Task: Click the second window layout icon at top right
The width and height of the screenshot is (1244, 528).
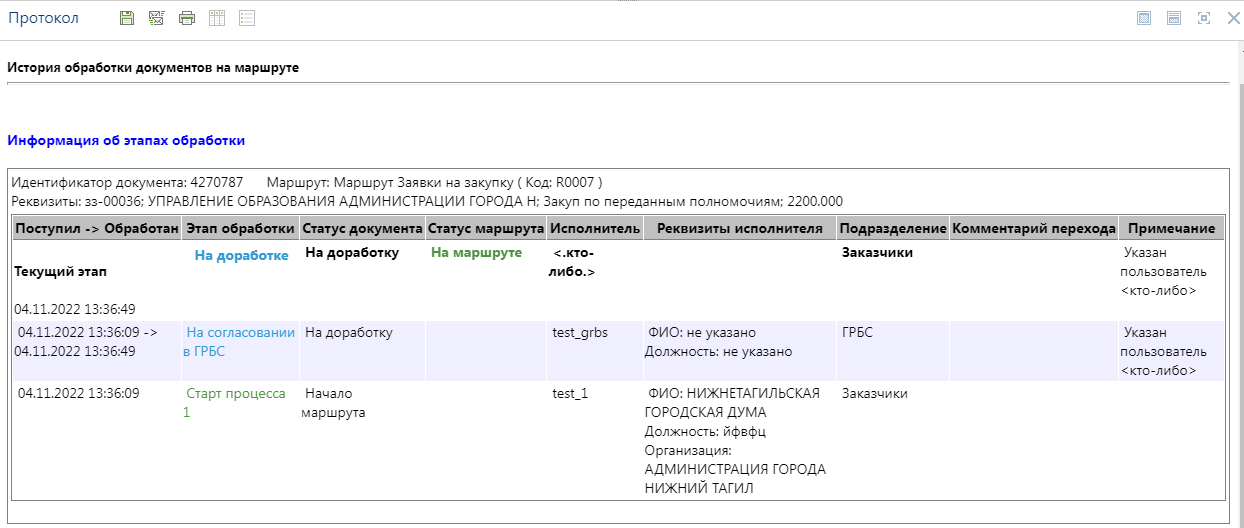Action: (x=1174, y=18)
